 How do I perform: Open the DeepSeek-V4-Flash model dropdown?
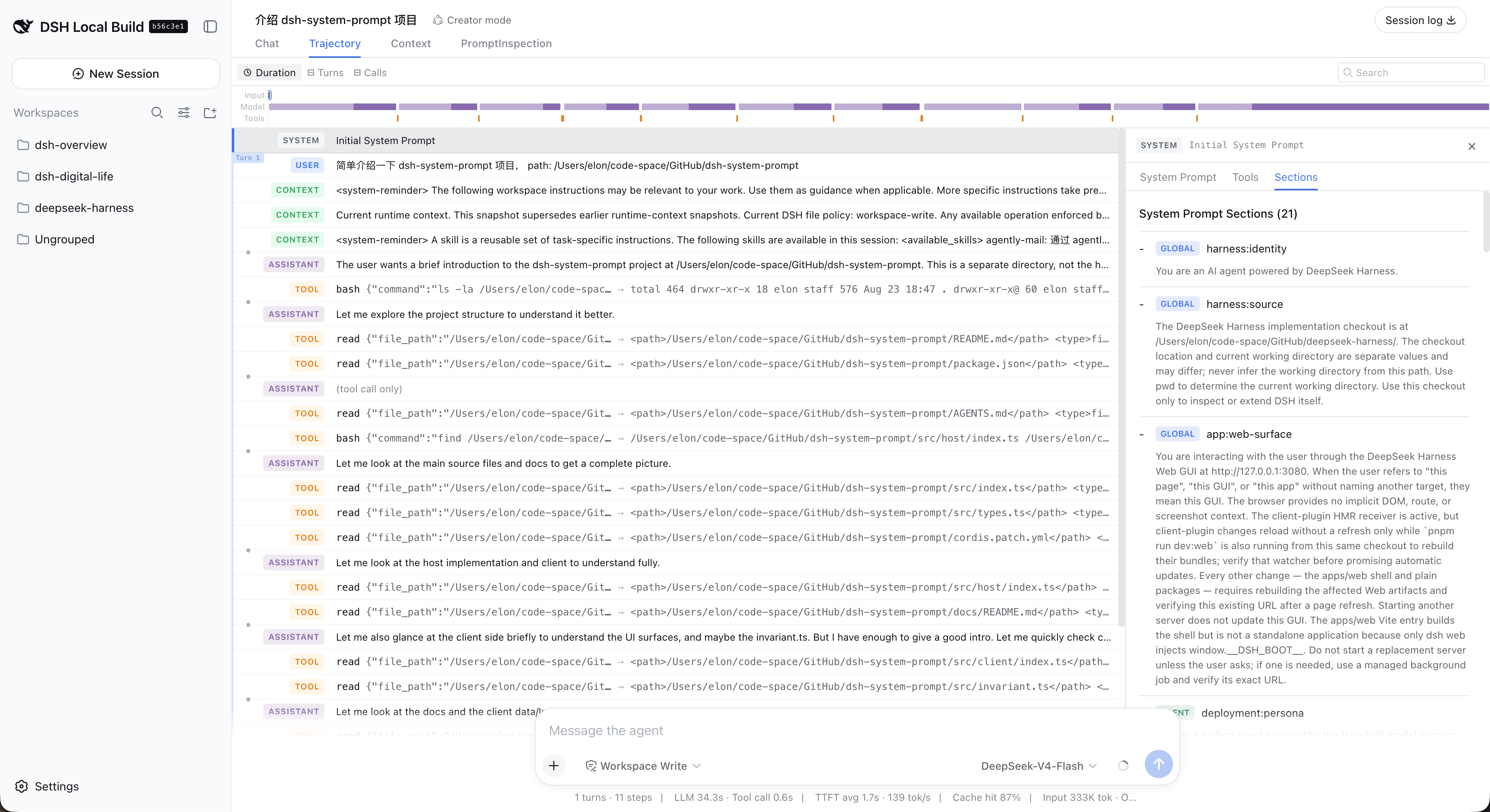click(x=1039, y=766)
